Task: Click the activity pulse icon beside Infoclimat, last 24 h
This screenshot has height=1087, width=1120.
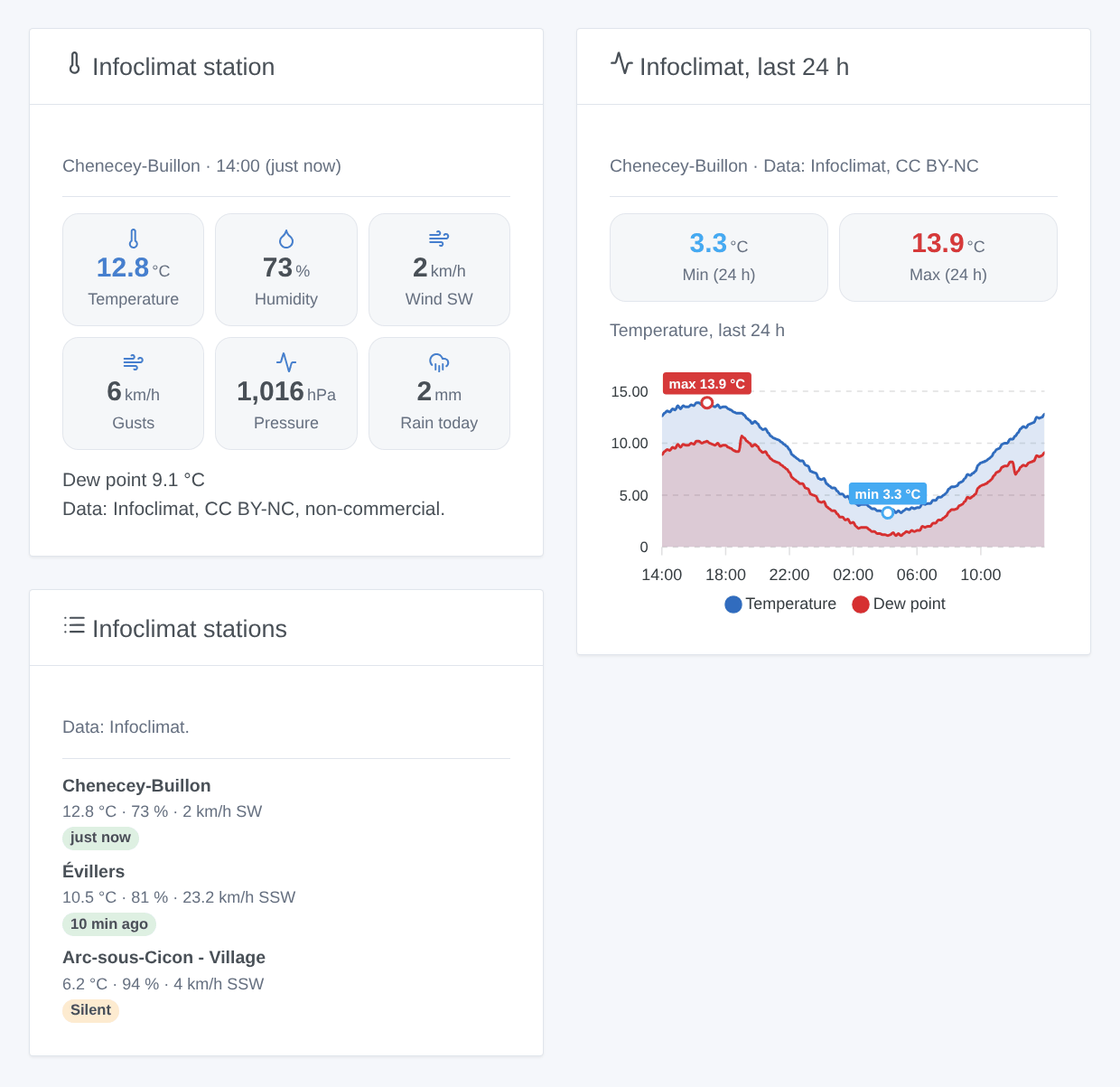Action: (621, 63)
